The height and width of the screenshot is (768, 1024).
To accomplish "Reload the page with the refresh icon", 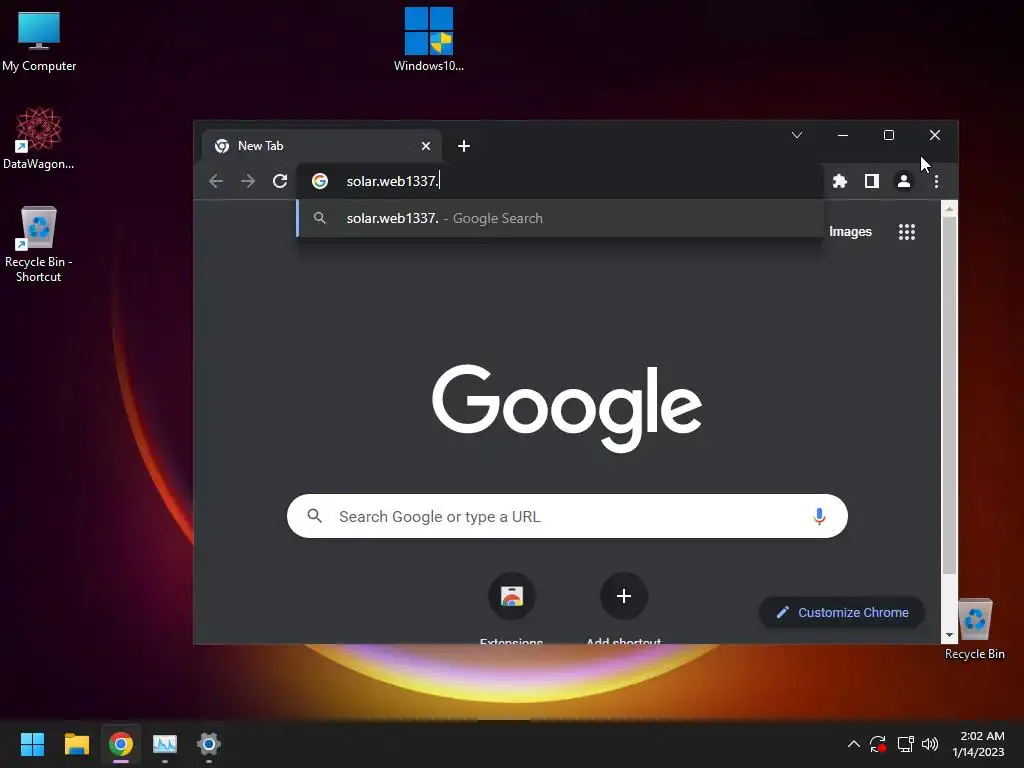I will [x=280, y=181].
